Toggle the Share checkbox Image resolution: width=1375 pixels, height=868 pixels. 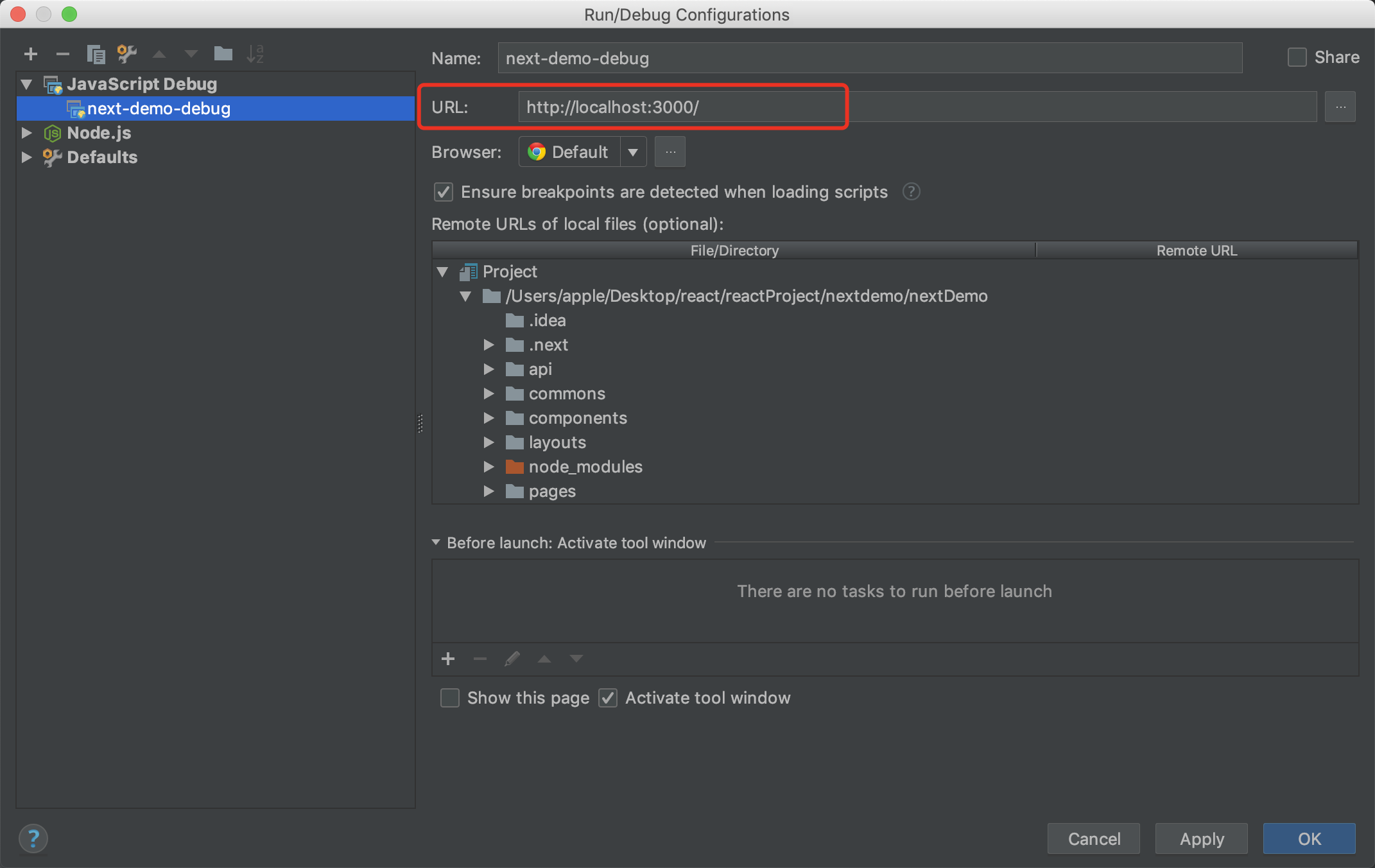1297,57
